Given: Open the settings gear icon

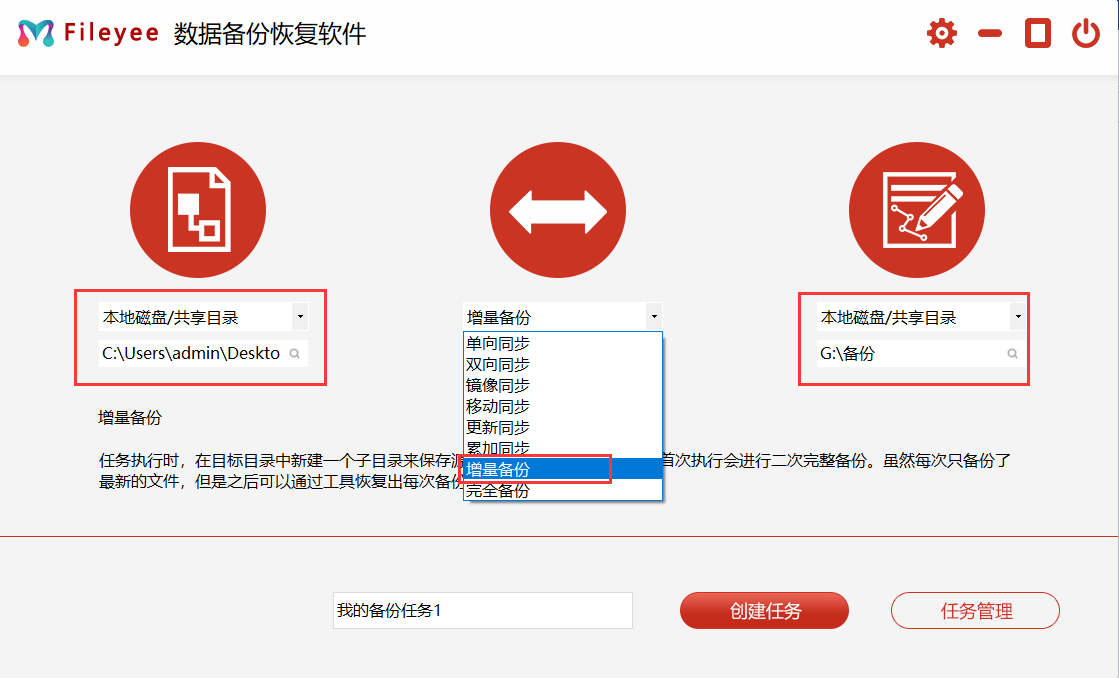Looking at the screenshot, I should click(940, 32).
